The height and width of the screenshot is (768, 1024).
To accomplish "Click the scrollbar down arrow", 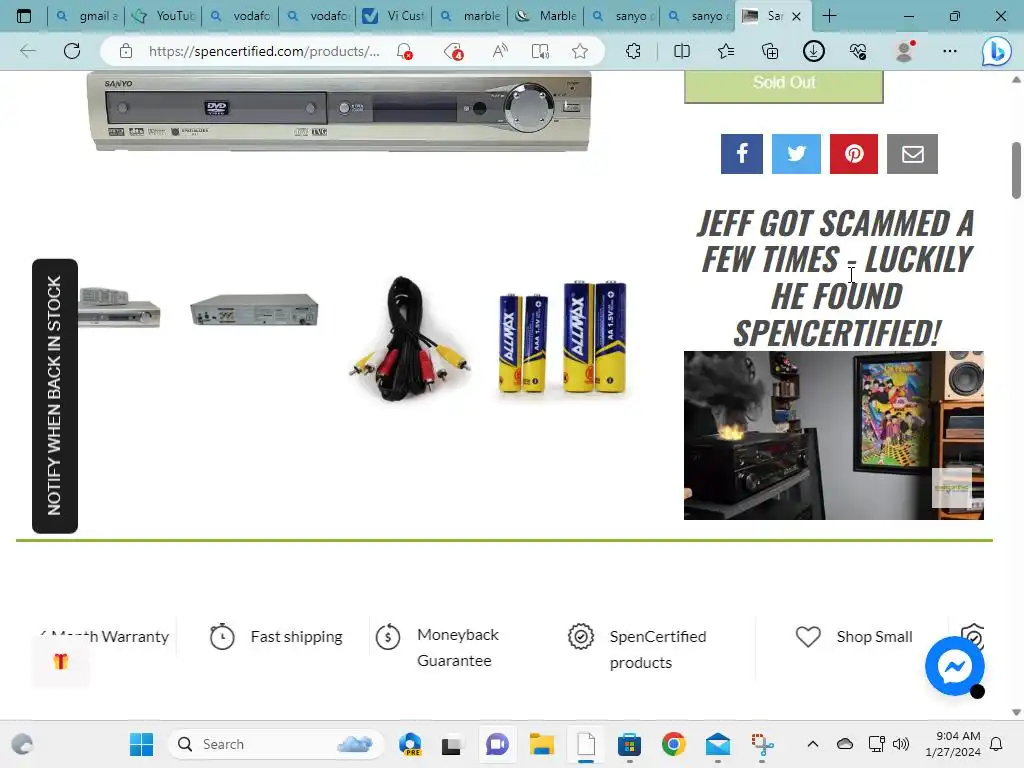I will [1016, 712].
